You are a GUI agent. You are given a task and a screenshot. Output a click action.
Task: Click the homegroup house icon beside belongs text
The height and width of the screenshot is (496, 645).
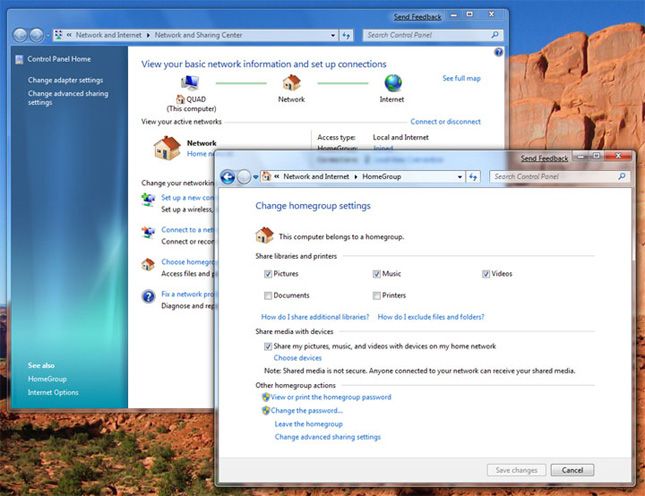click(x=264, y=235)
